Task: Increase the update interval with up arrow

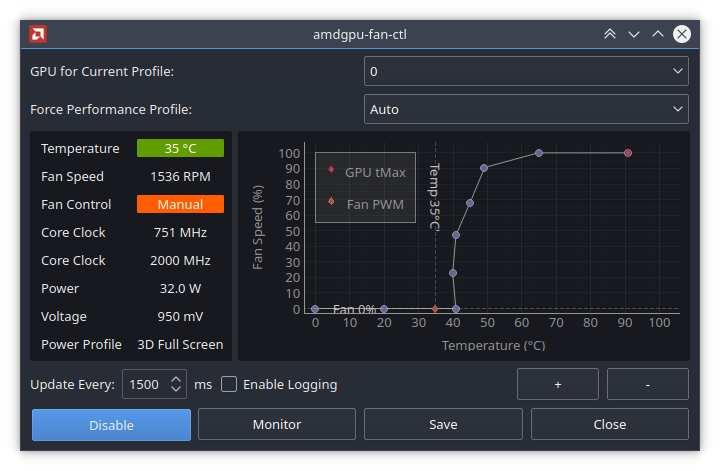Action: [x=176, y=379]
